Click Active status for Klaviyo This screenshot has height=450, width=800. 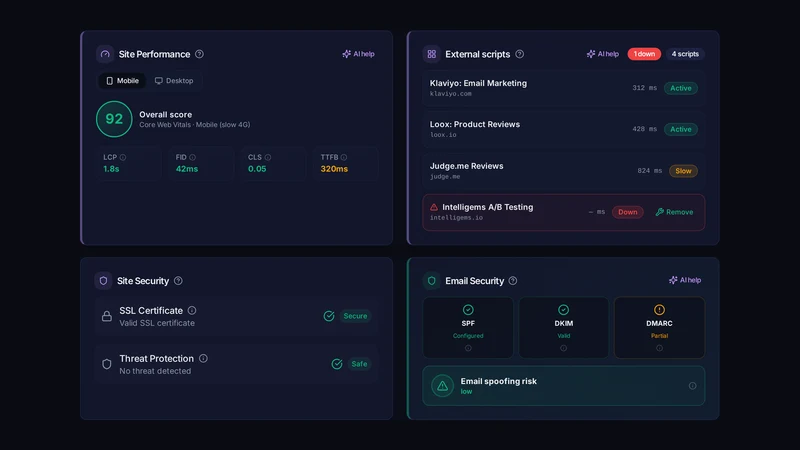[x=681, y=88]
